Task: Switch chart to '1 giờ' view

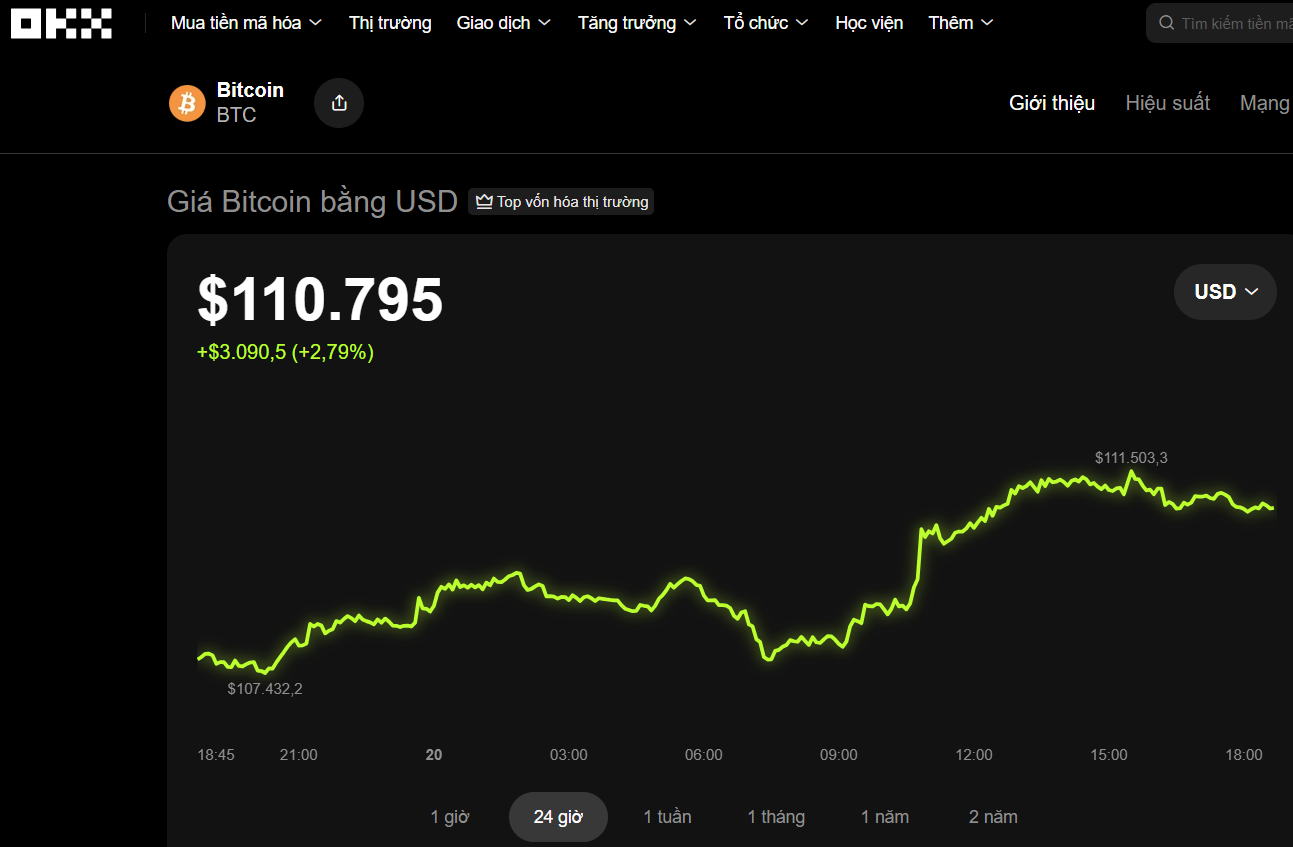Action: pyautogui.click(x=450, y=816)
